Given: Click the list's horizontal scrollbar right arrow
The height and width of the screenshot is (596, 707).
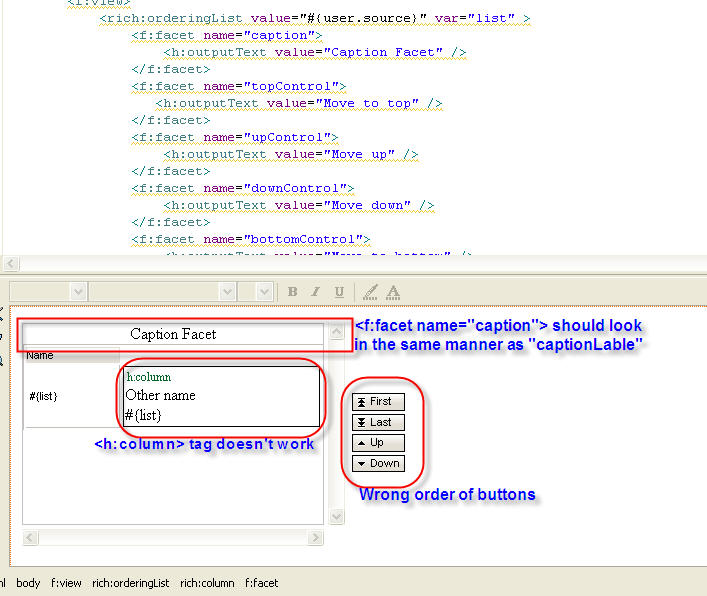Looking at the screenshot, I should [x=315, y=537].
